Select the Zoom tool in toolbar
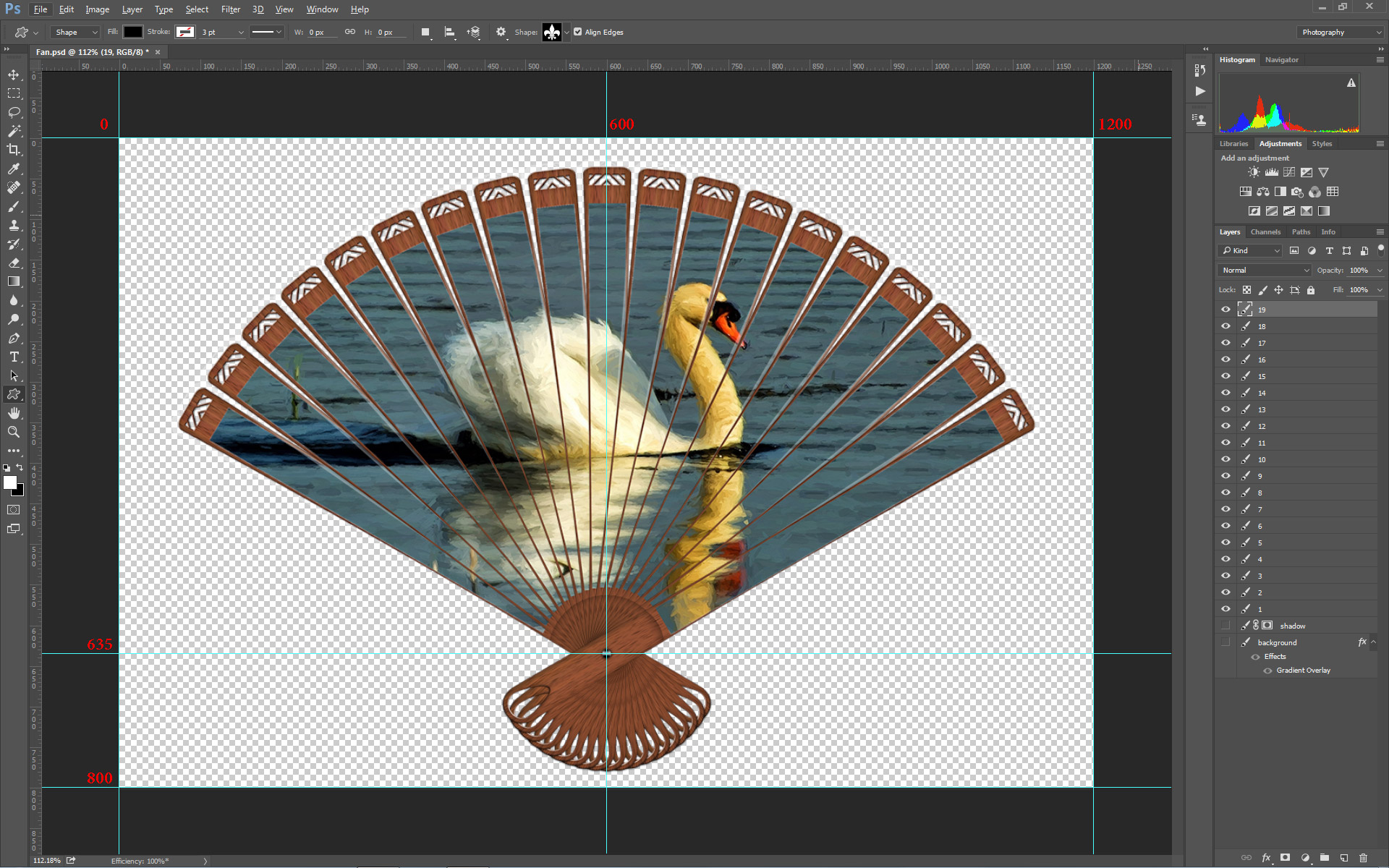This screenshot has width=1389, height=868. [x=14, y=432]
